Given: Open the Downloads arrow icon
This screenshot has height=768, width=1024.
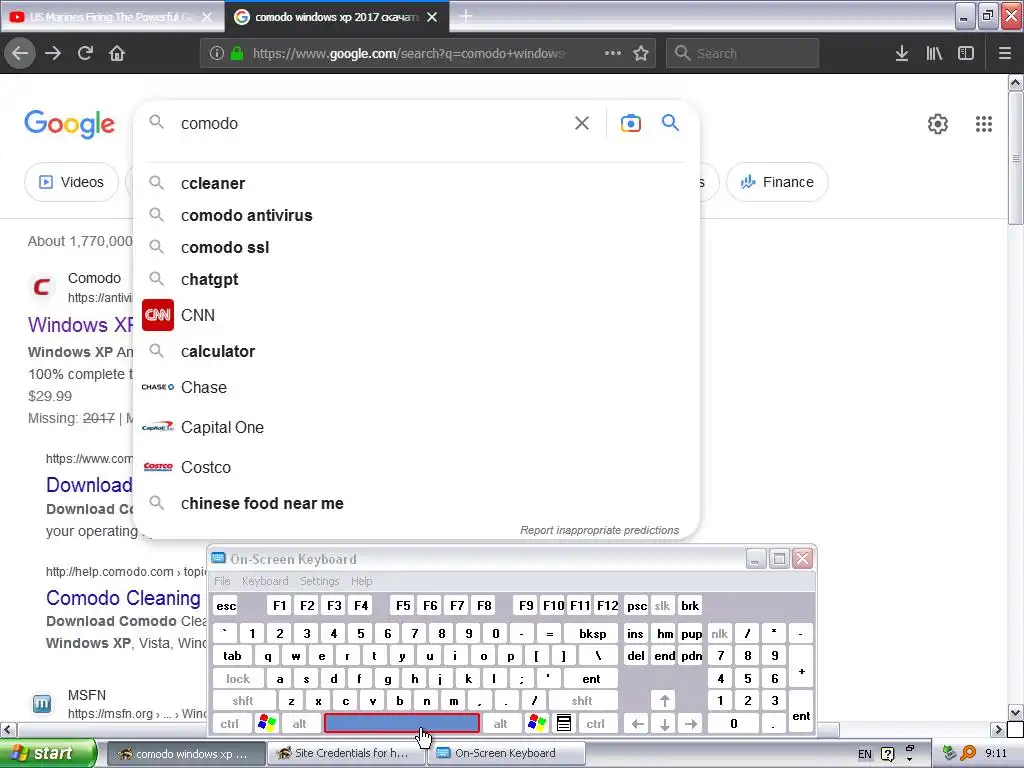Looking at the screenshot, I should (902, 53).
